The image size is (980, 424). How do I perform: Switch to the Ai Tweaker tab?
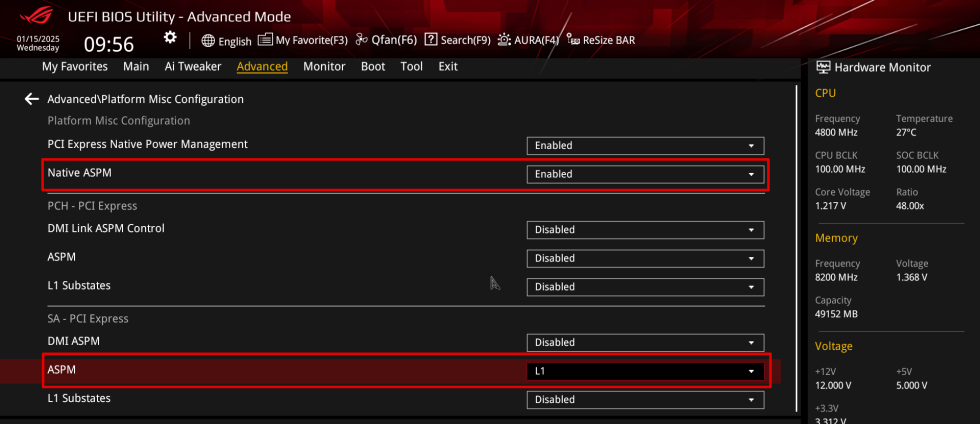pos(193,66)
